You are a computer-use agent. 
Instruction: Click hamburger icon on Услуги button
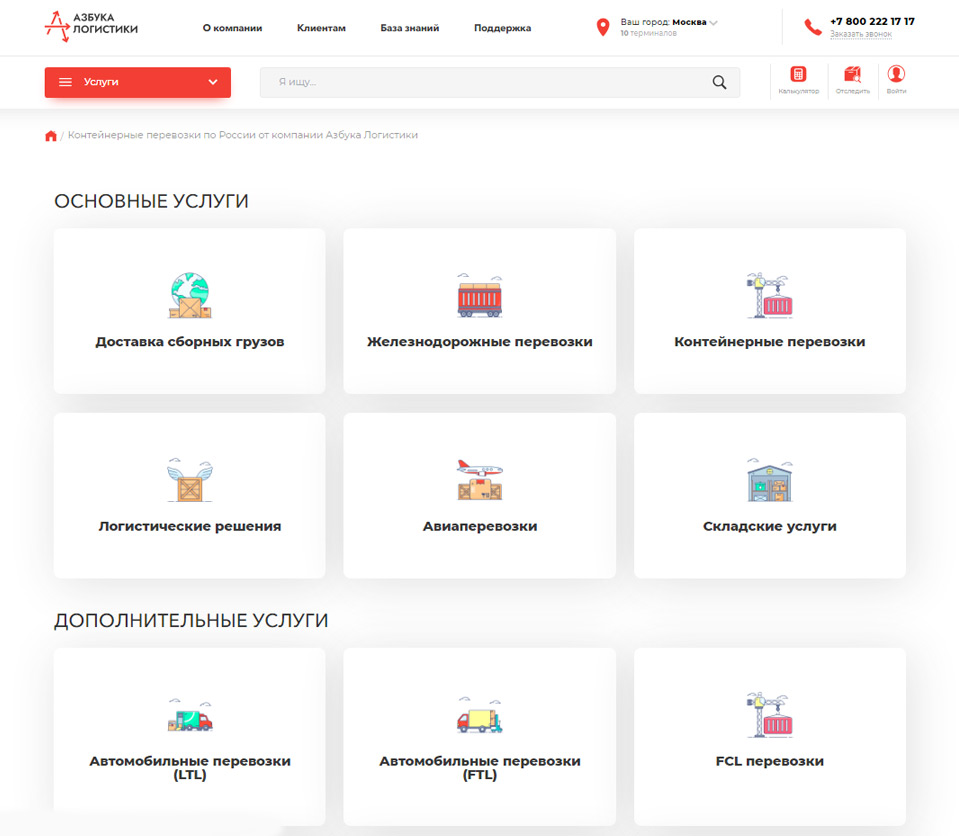click(65, 82)
